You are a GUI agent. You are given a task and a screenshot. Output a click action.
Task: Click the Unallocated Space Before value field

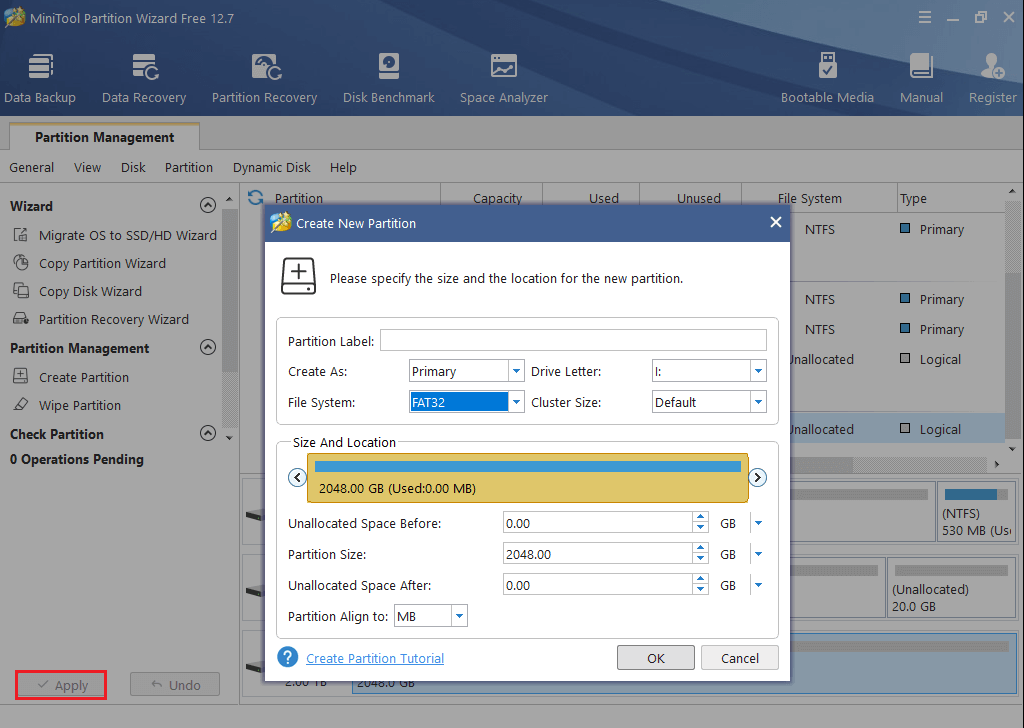[598, 523]
